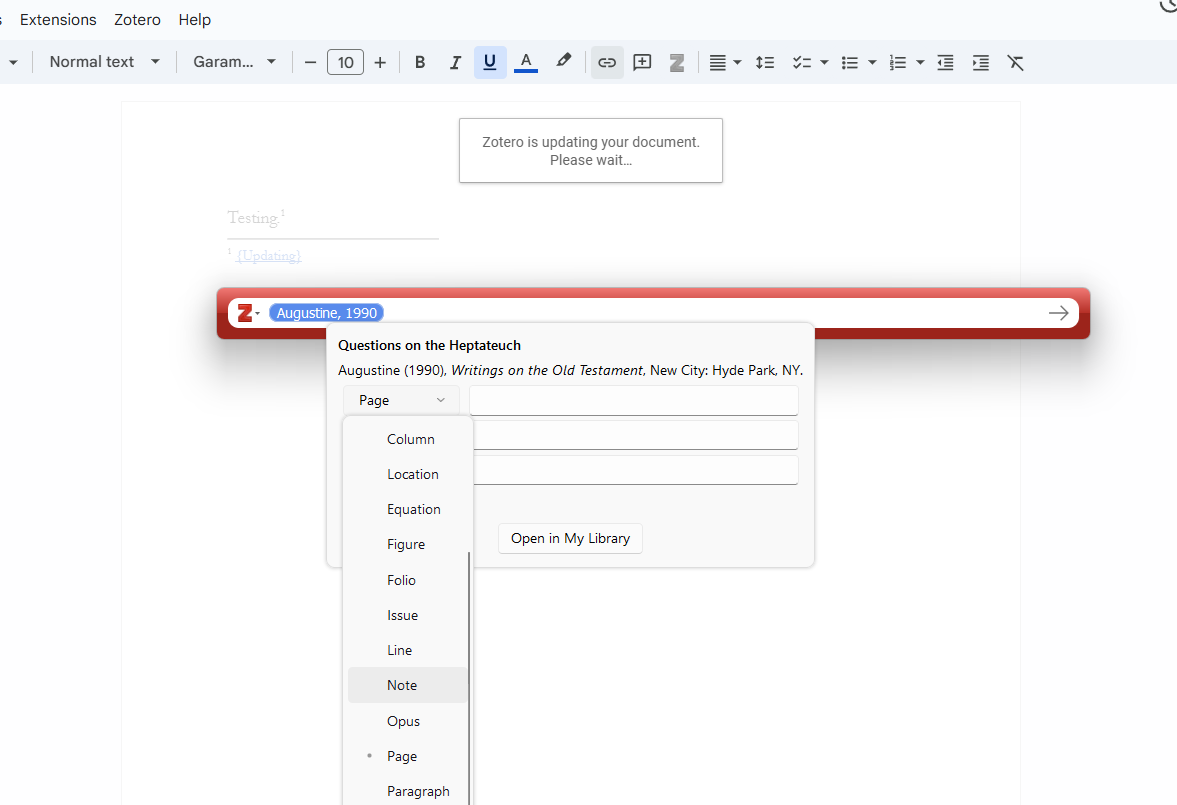
Task: Click the insert link icon
Action: pos(607,62)
